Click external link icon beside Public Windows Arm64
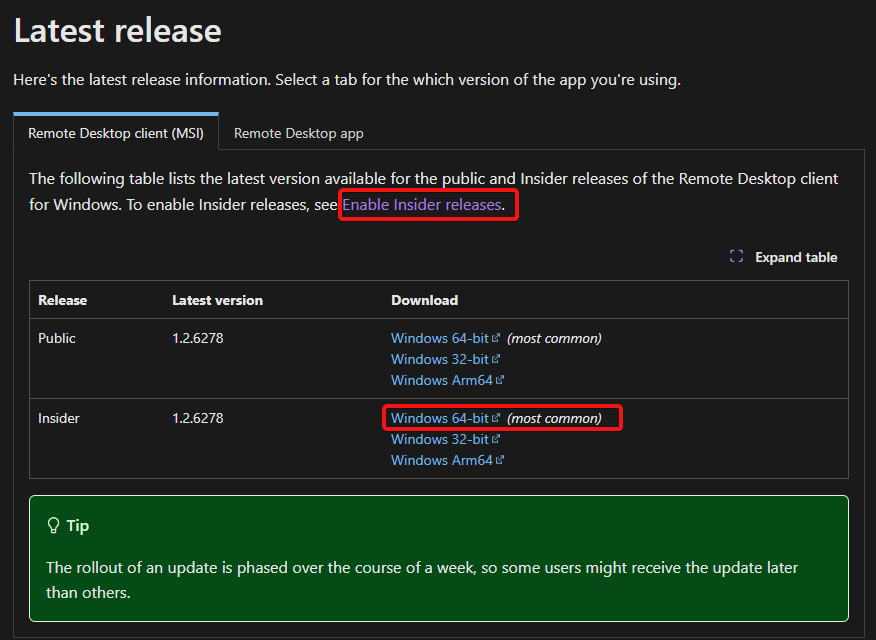This screenshot has width=876, height=640. pyautogui.click(x=499, y=380)
